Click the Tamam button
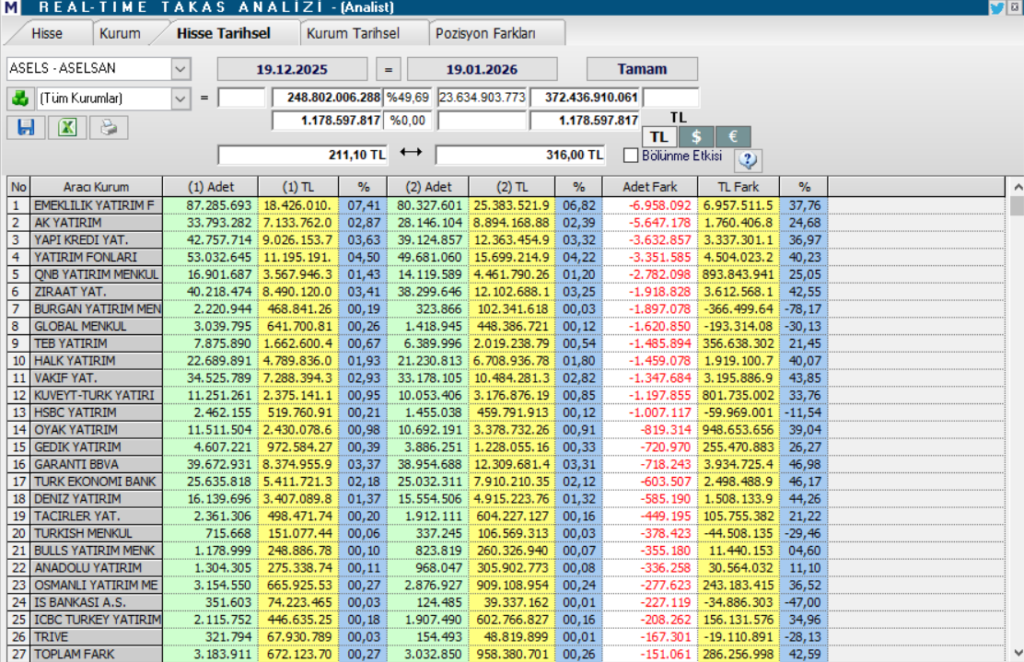This screenshot has height=662, width=1024. [x=641, y=68]
